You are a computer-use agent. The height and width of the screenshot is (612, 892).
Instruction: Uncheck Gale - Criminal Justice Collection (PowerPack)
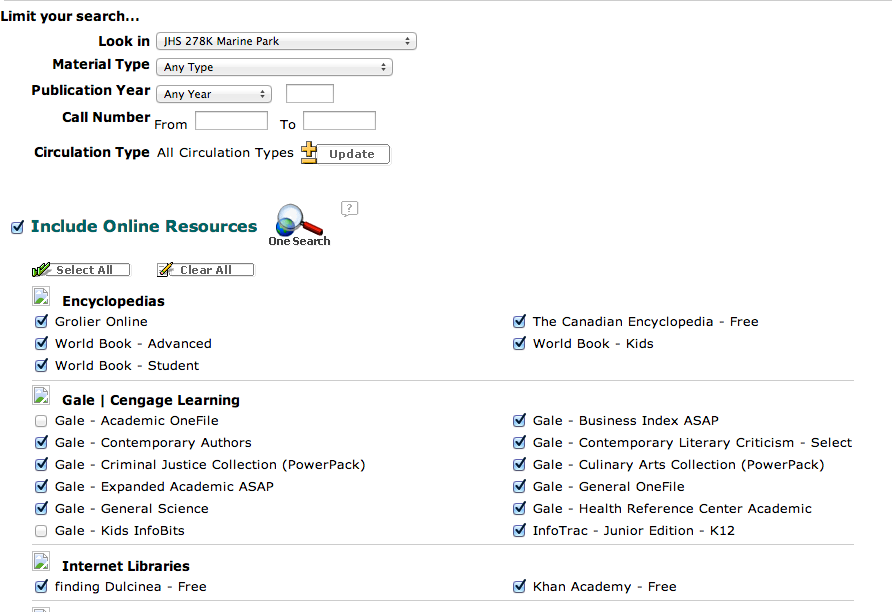tap(41, 465)
